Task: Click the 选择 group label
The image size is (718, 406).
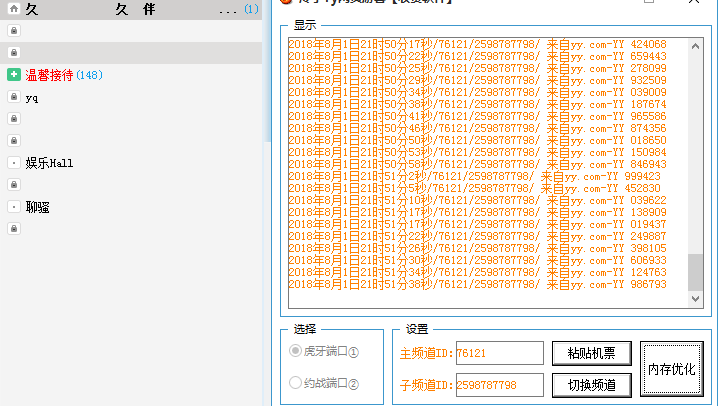Action: click(305, 329)
